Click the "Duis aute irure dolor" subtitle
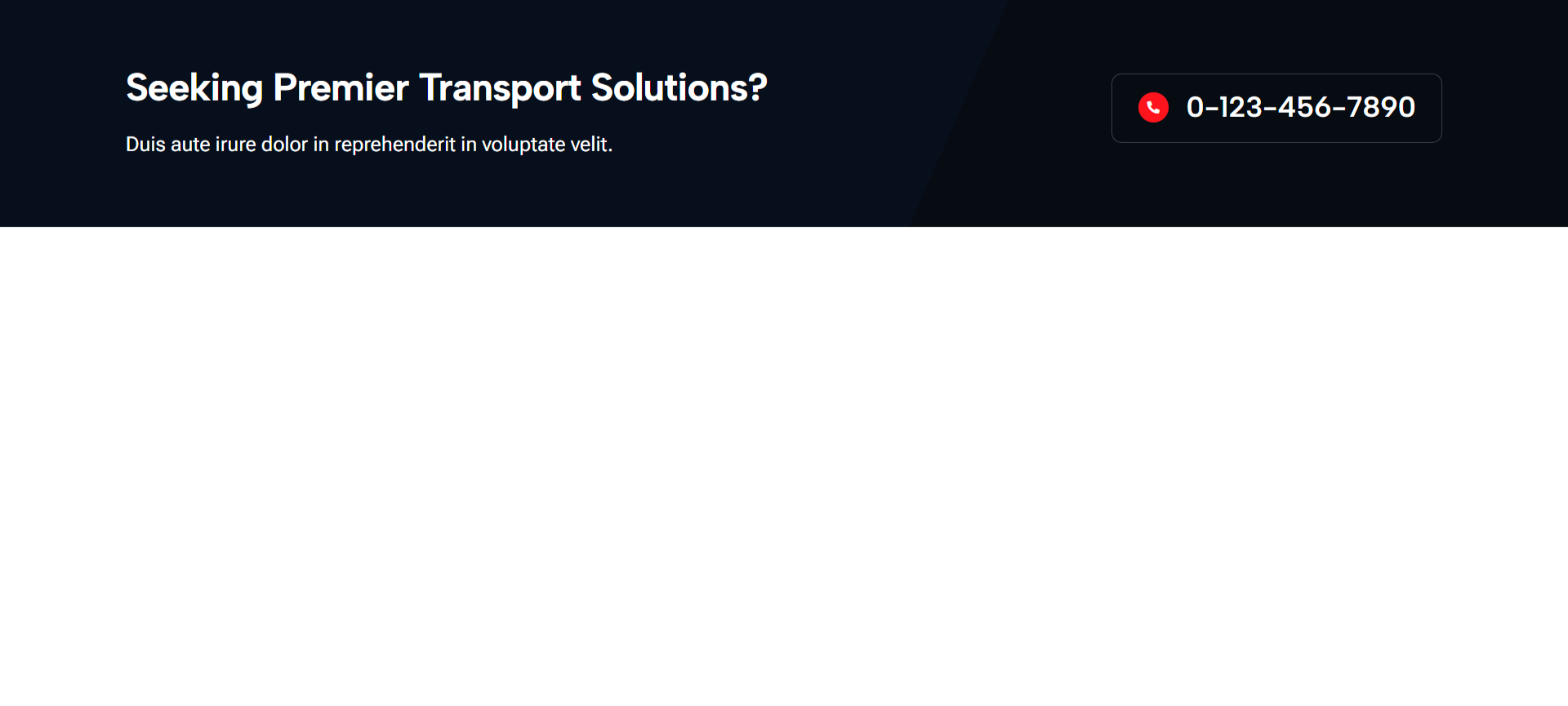This screenshot has width=1568, height=706. click(x=368, y=145)
